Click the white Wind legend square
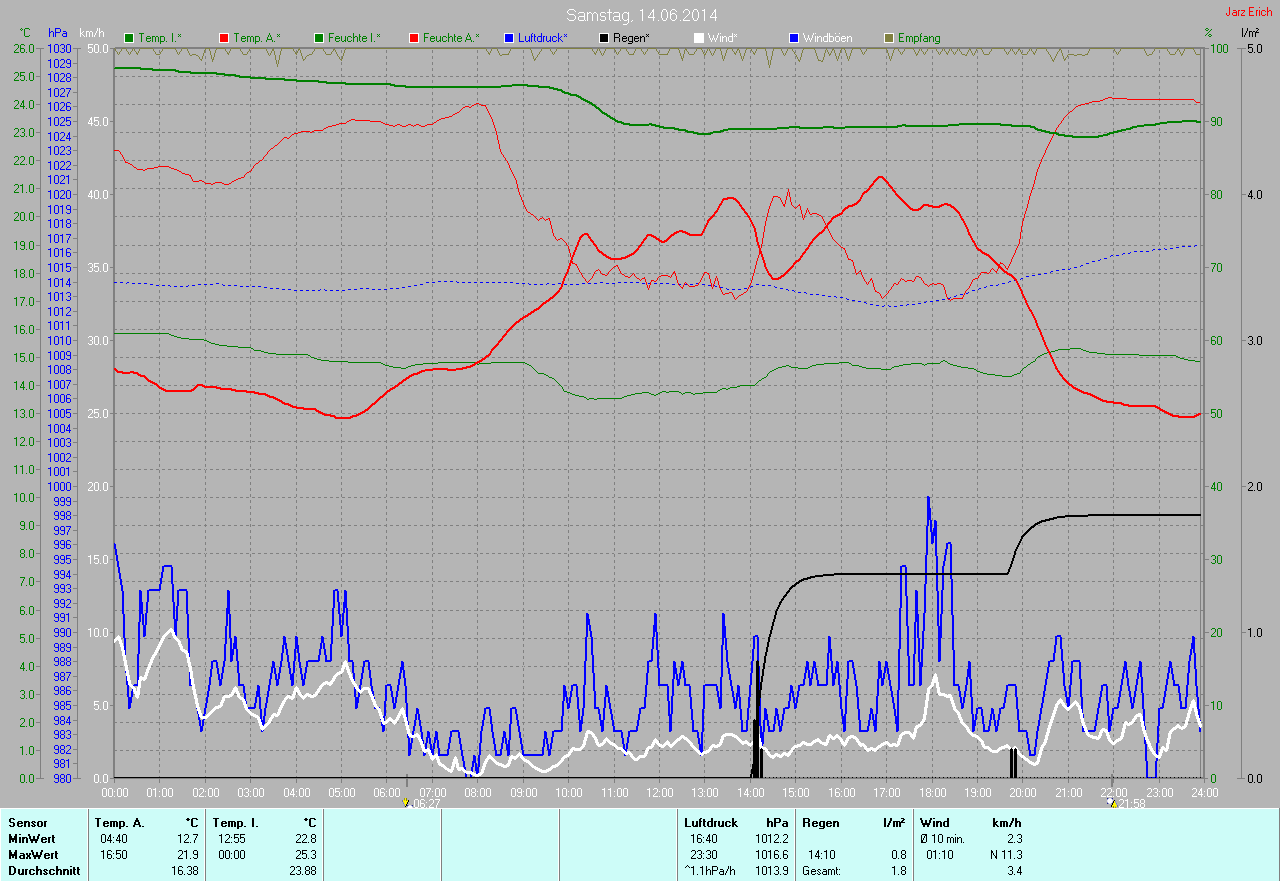Image resolution: width=1280 pixels, height=881 pixels. [x=699, y=38]
